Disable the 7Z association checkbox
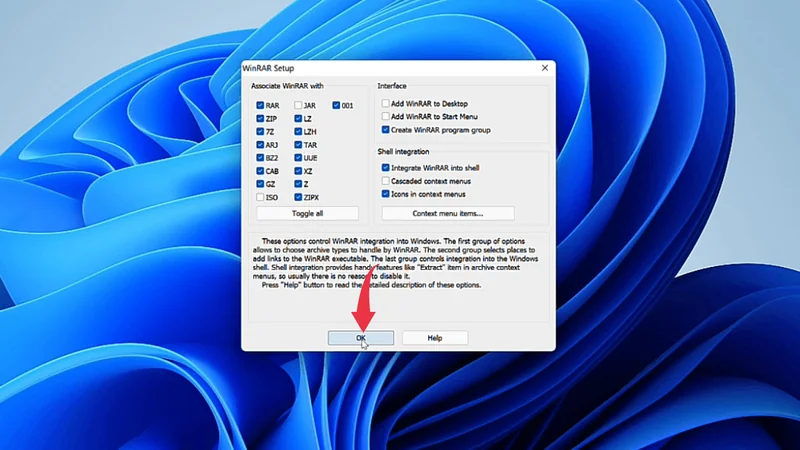This screenshot has height=450, width=800. point(260,131)
